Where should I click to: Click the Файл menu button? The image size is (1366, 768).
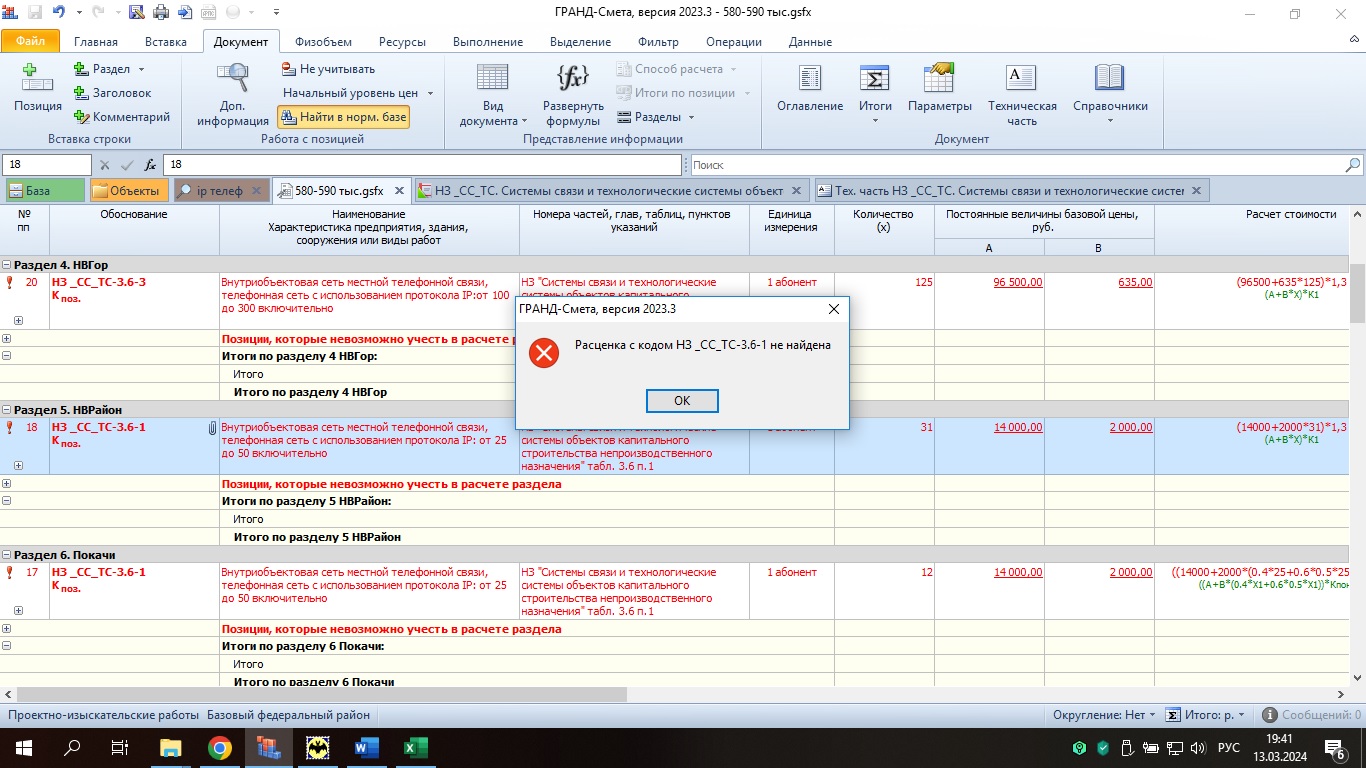pos(30,42)
